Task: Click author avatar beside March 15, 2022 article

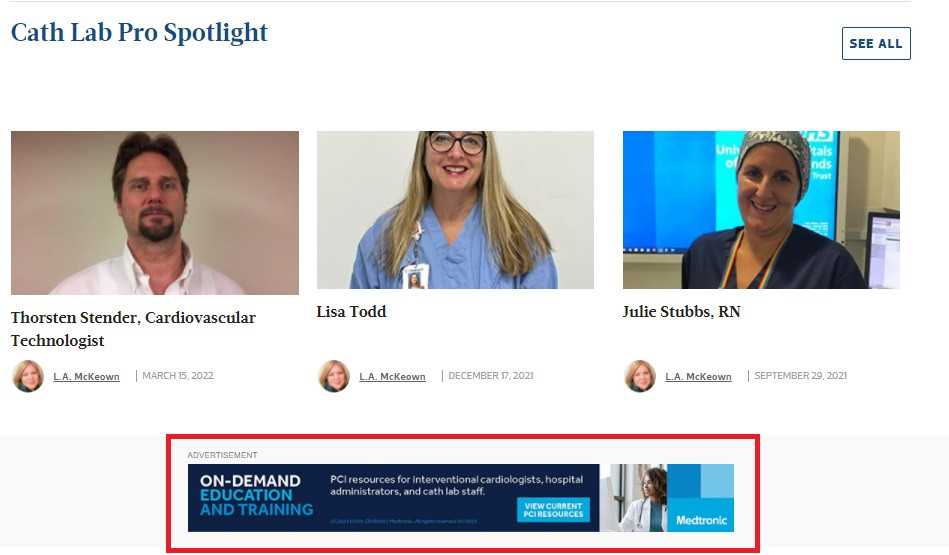Action: click(28, 376)
